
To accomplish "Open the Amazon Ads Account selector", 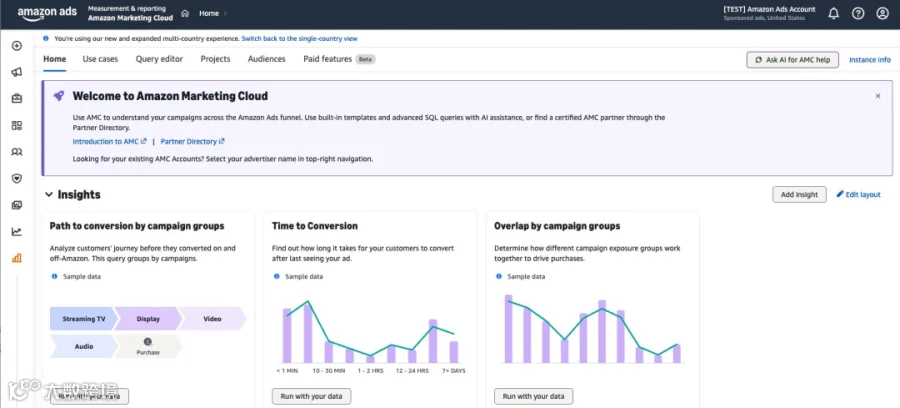I will (769, 13).
